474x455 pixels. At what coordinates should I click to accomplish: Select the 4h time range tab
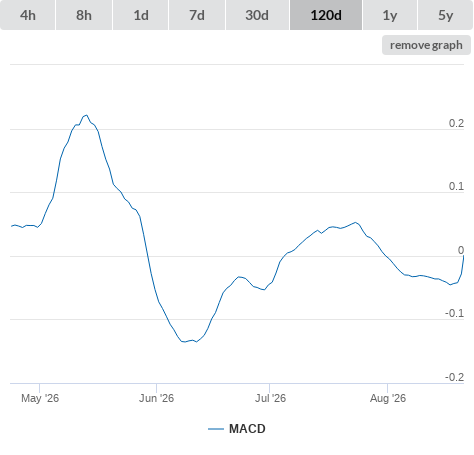[28, 15]
